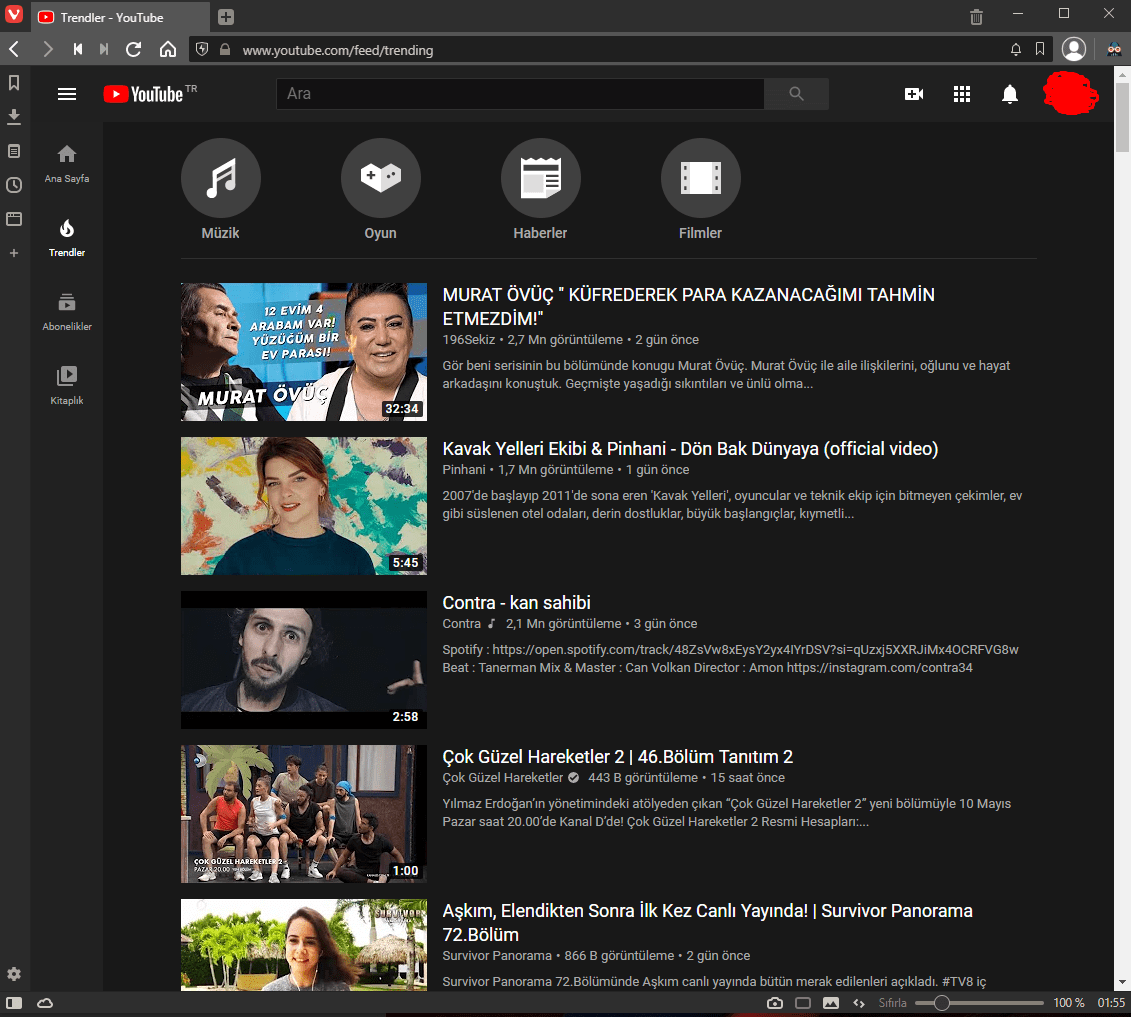Open the video creation camera icon

tap(913, 93)
